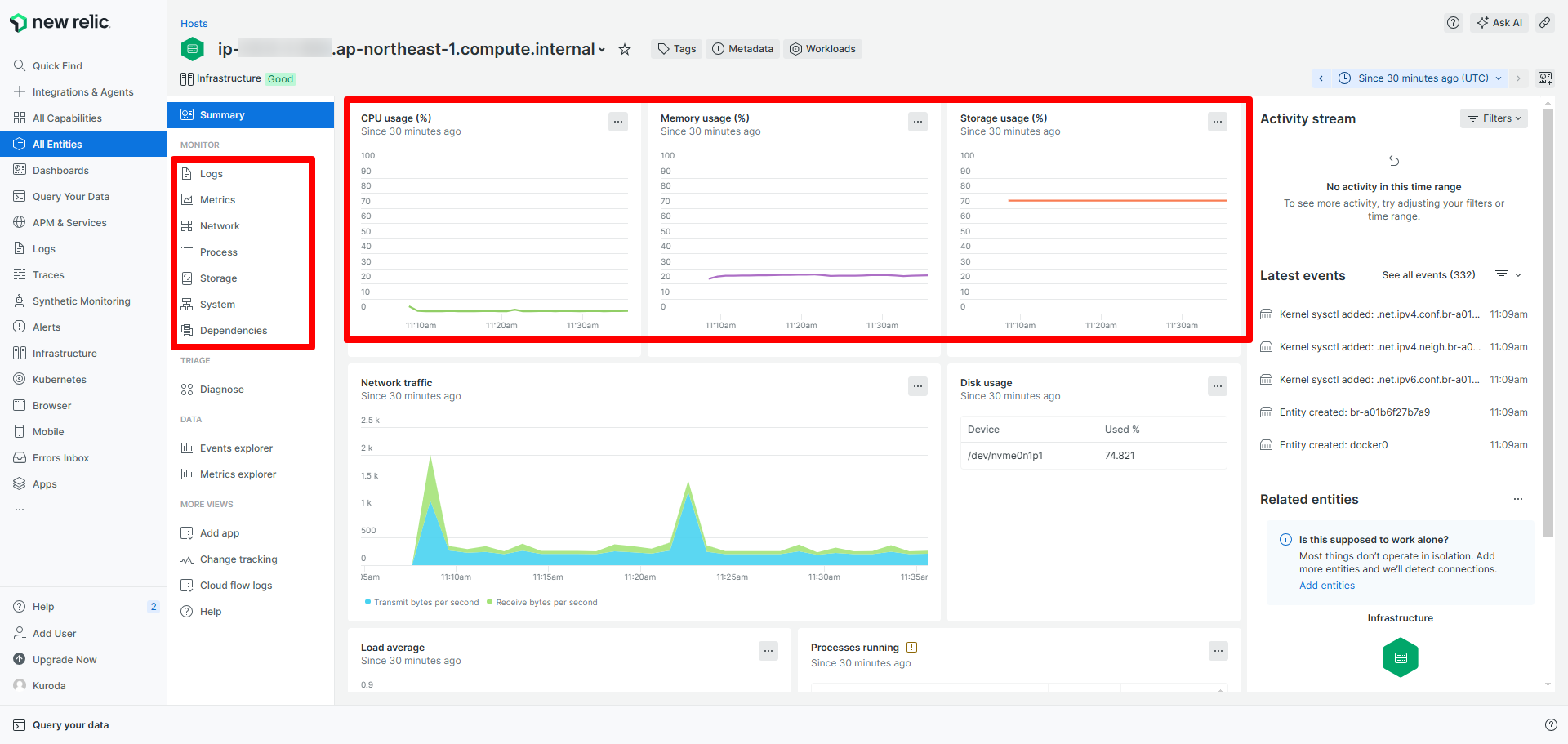Open Disk usage chart options menu
This screenshot has width=1568, height=744.
[x=1218, y=386]
